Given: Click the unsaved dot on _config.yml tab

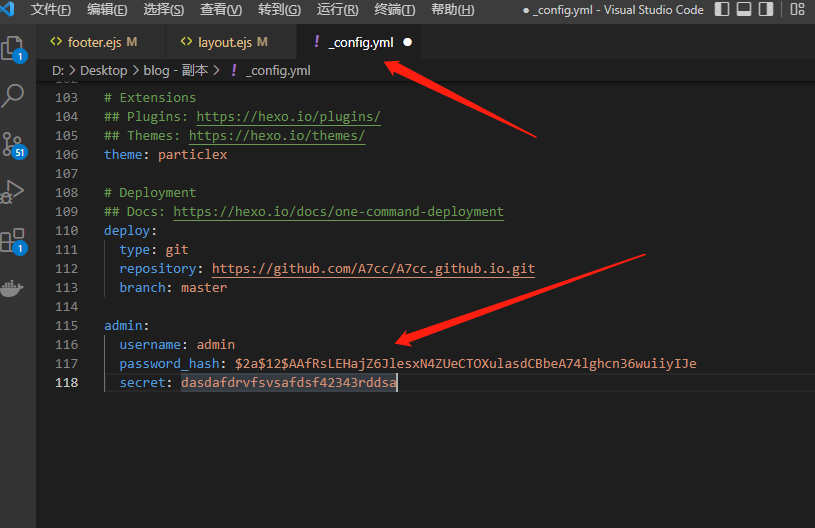Looking at the screenshot, I should coord(408,42).
